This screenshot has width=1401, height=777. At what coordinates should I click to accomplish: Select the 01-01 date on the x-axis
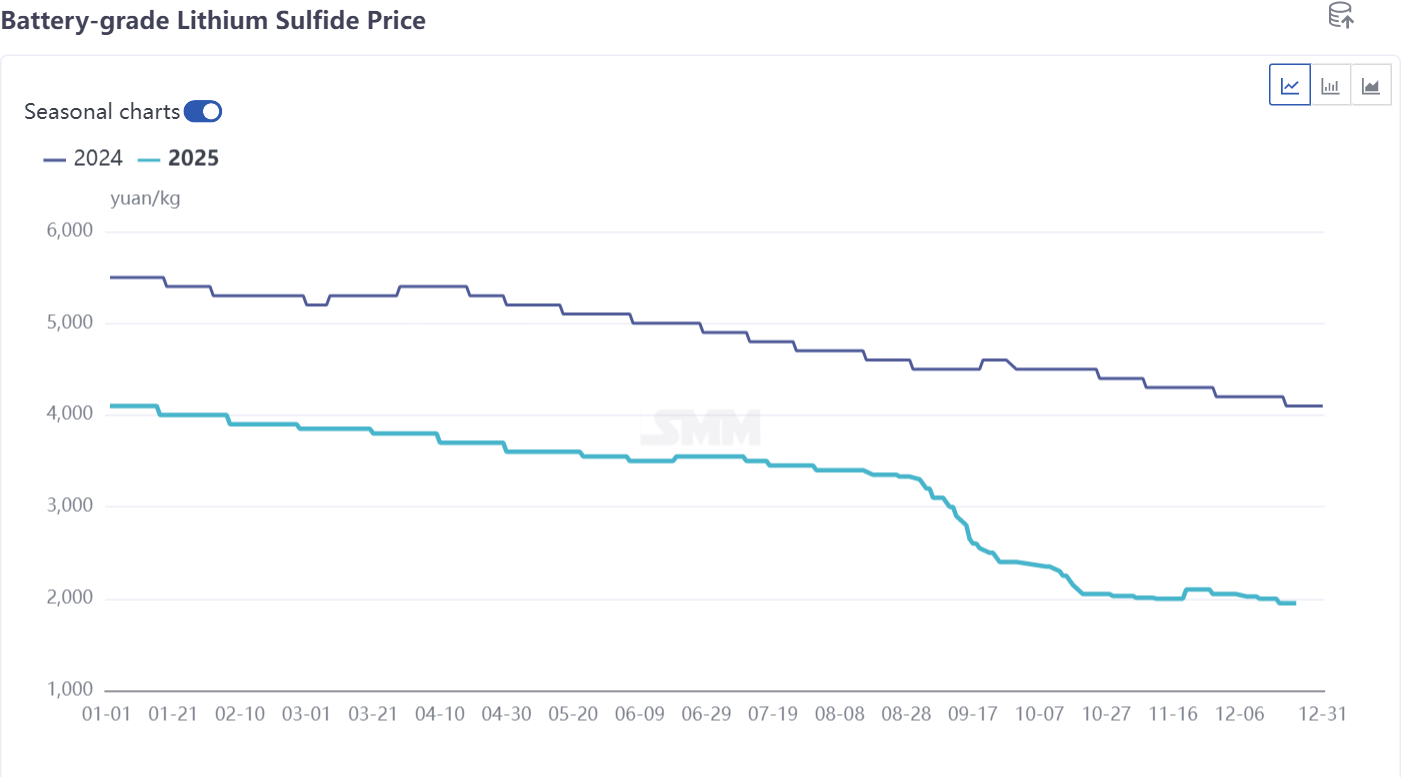click(106, 714)
